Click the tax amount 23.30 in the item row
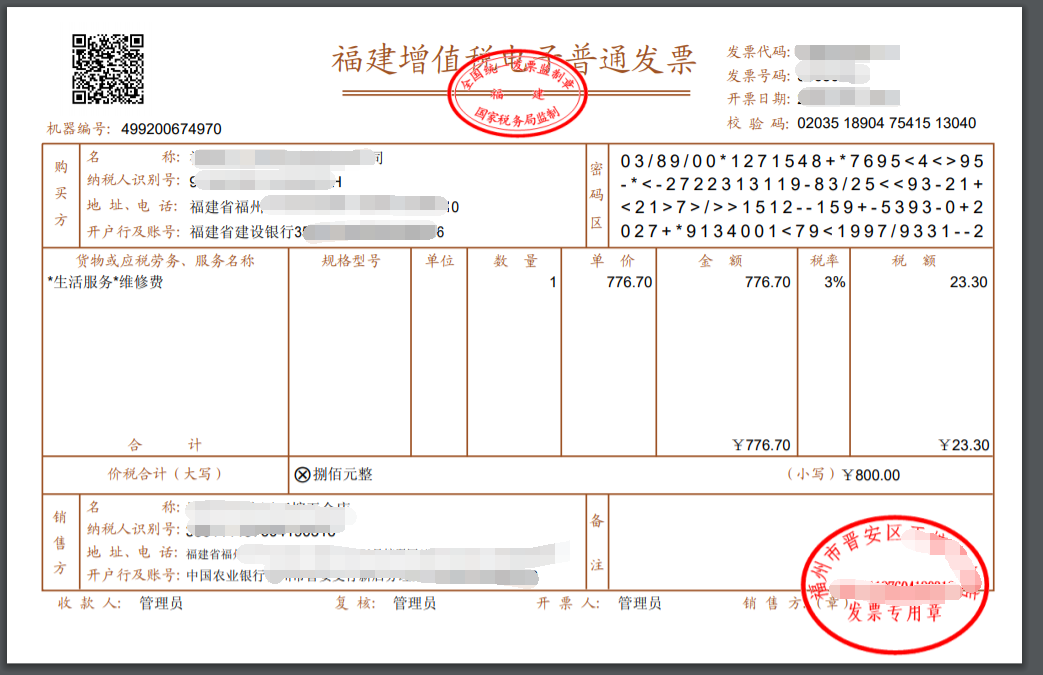Viewport: 1043px width, 675px height. (x=968, y=282)
